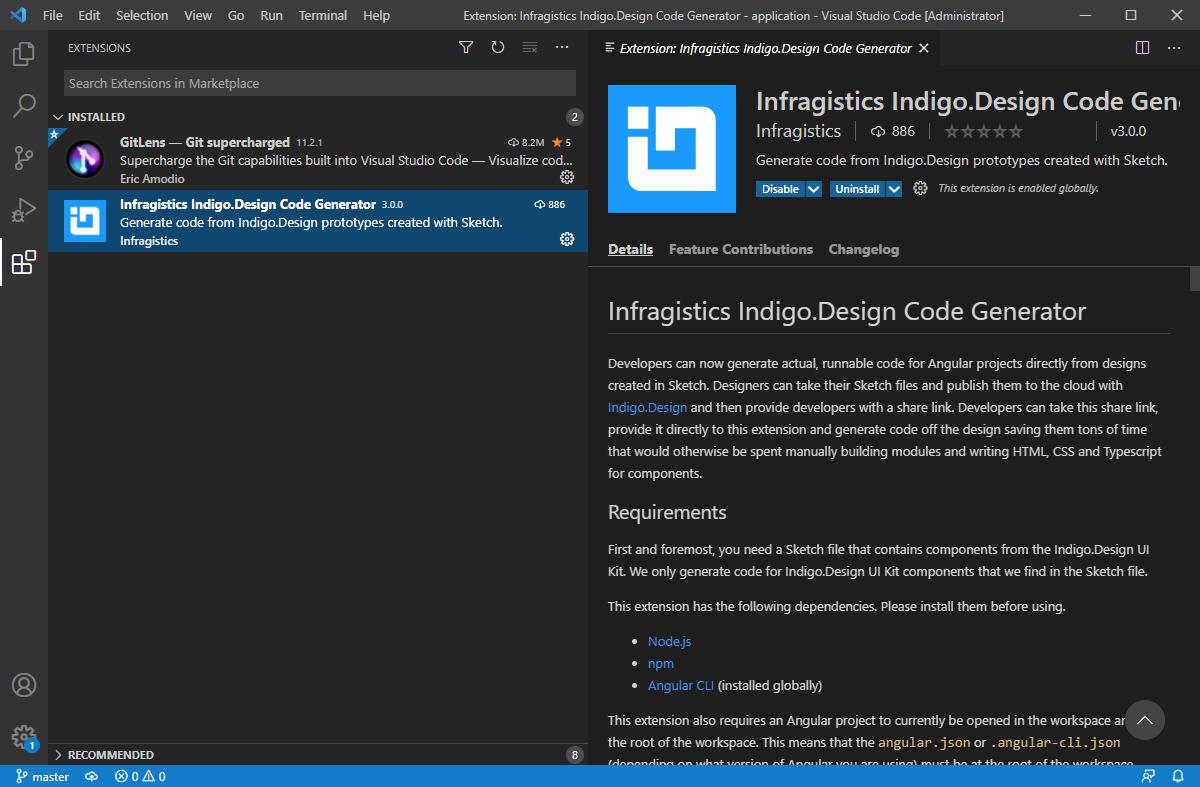Open the Go menu
The height and width of the screenshot is (787, 1200).
pyautogui.click(x=236, y=16)
